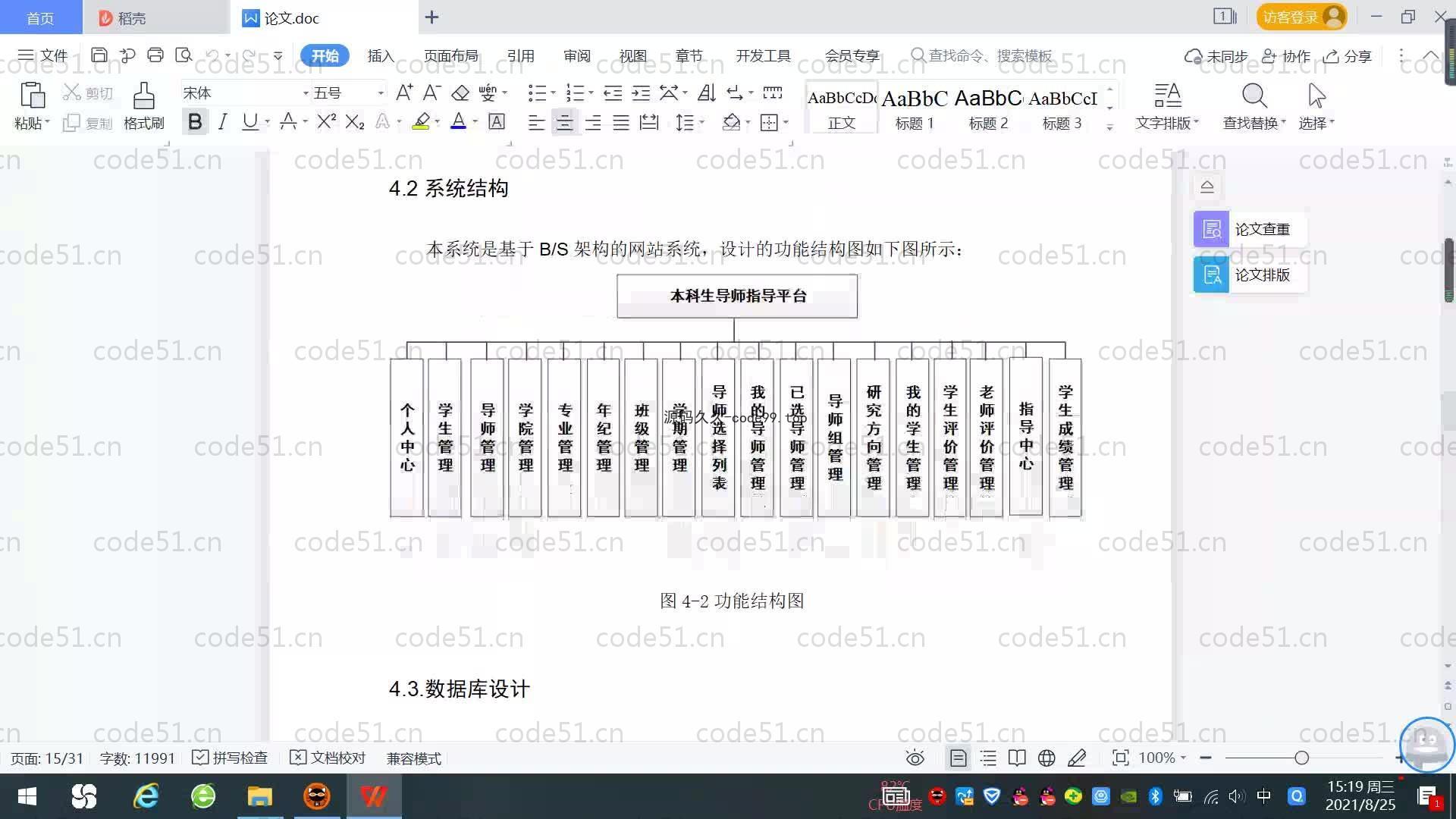Apply the 标题 1 style

pos(915,108)
